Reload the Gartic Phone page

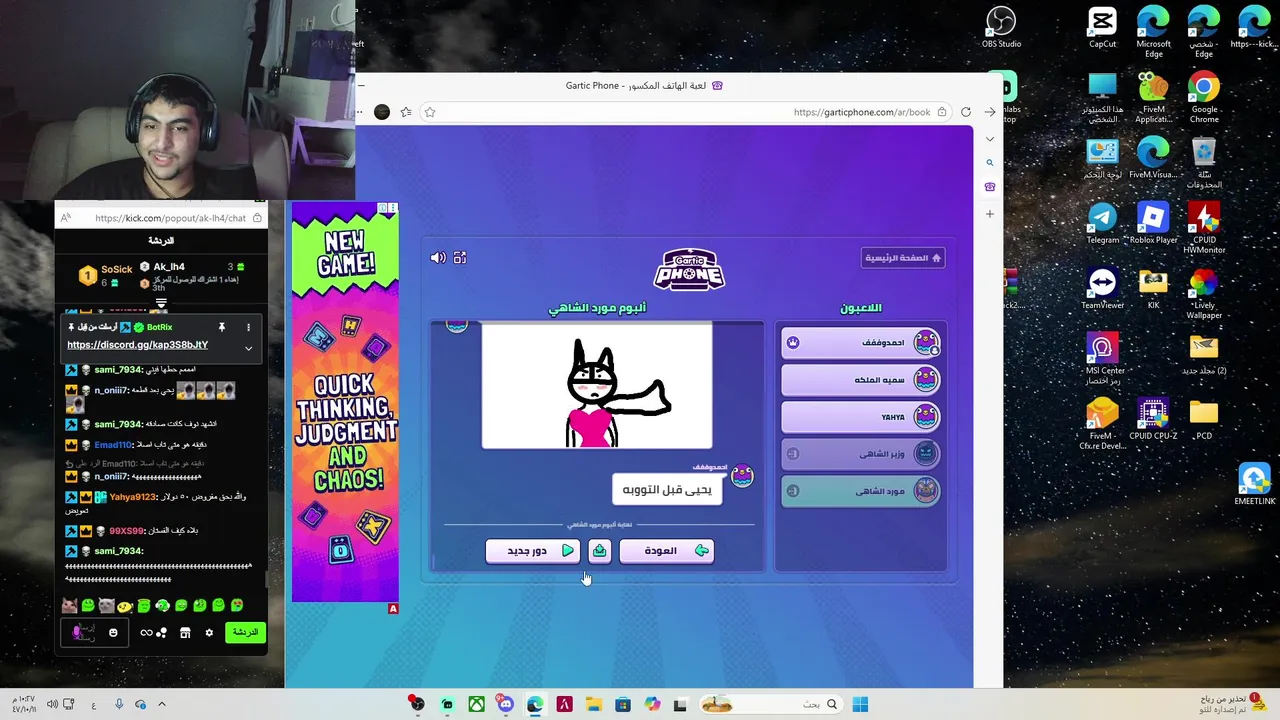point(966,112)
